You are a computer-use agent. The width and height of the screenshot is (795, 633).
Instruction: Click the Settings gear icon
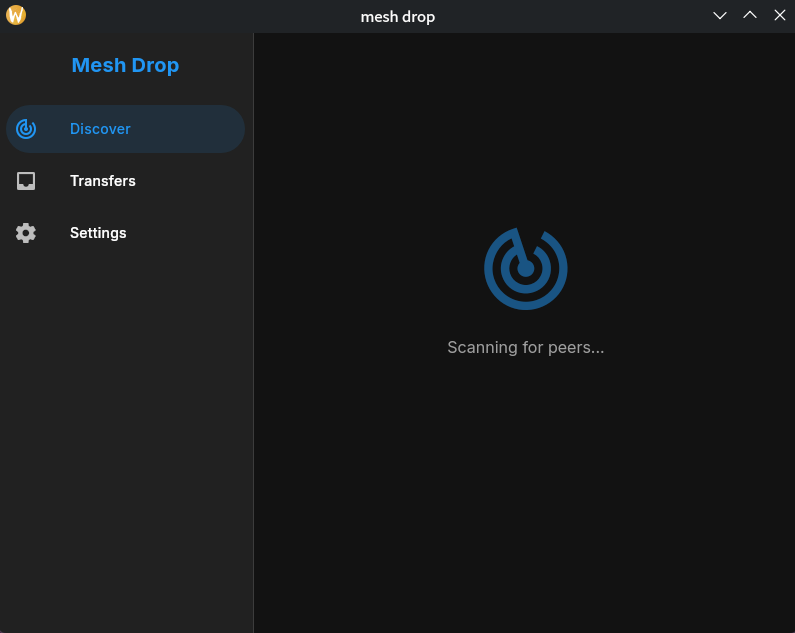pos(26,233)
